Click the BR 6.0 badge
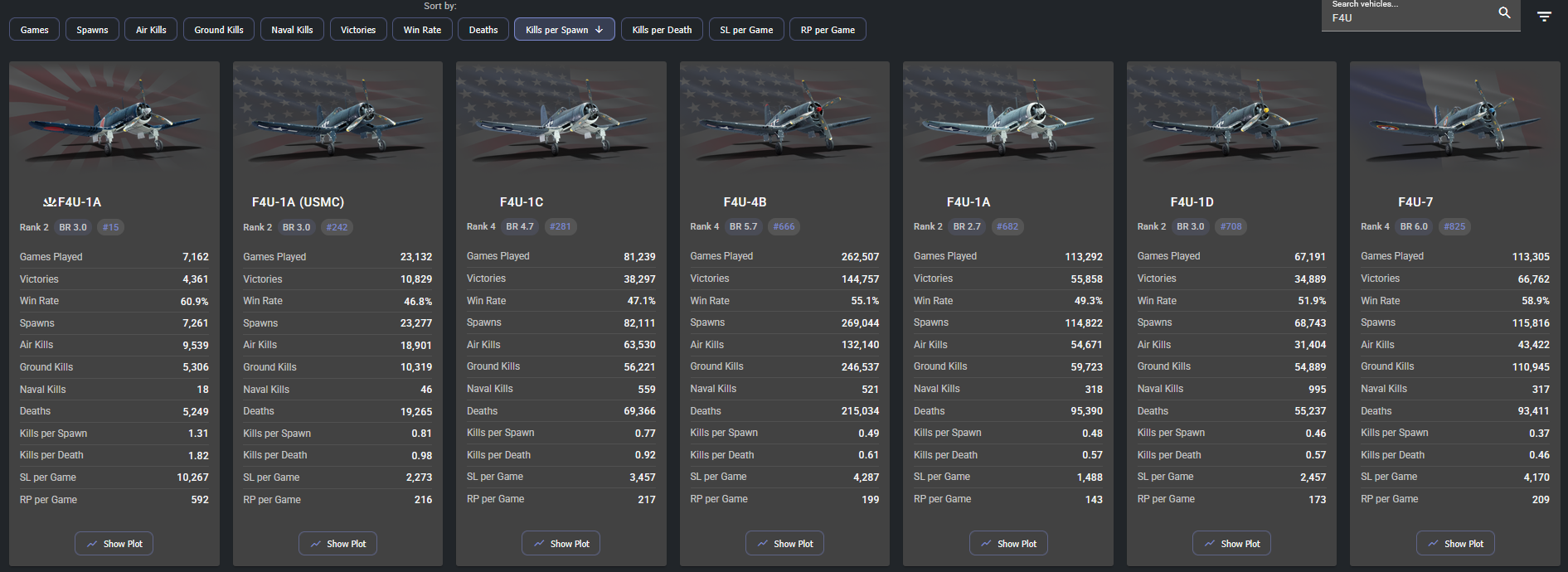The width and height of the screenshot is (1568, 572). [x=1414, y=226]
